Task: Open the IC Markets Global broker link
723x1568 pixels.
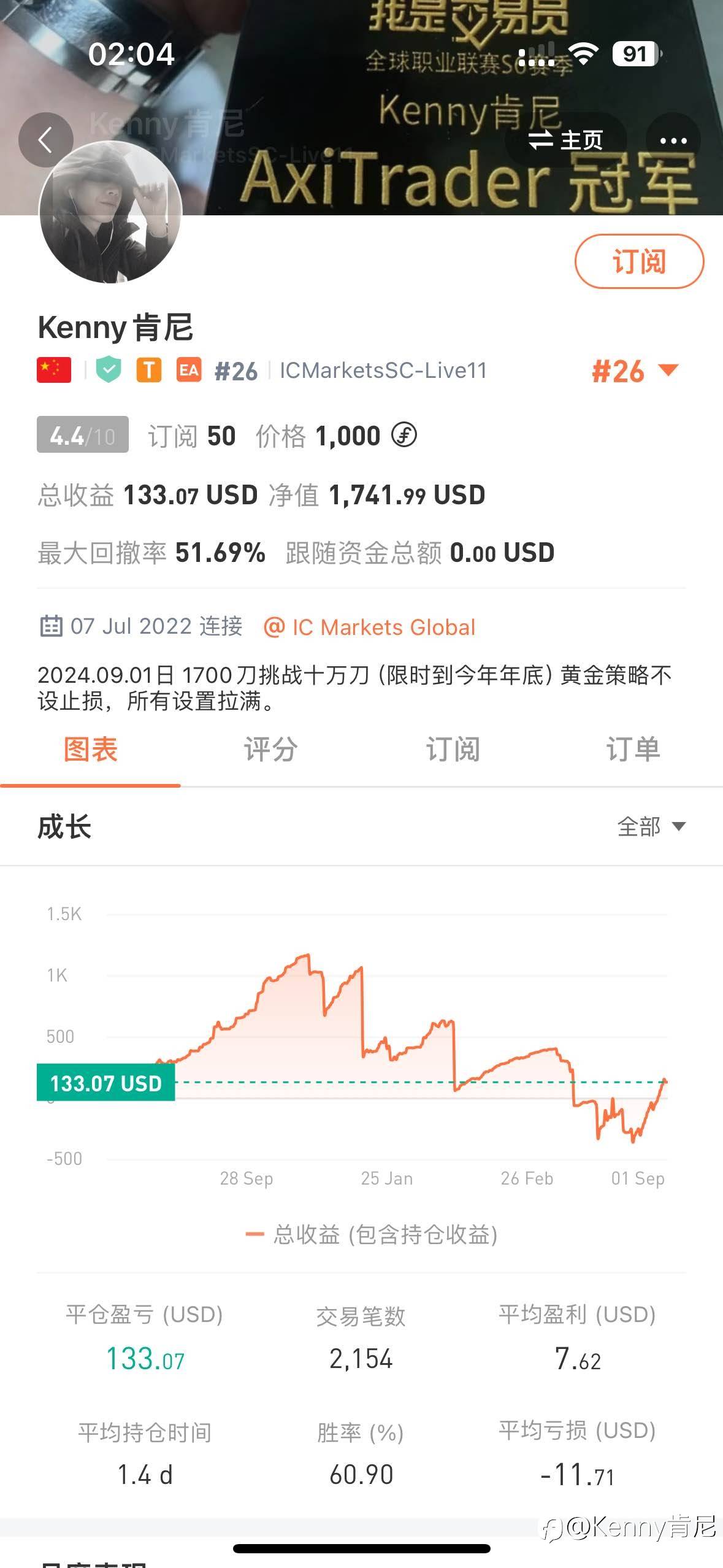Action: [370, 627]
